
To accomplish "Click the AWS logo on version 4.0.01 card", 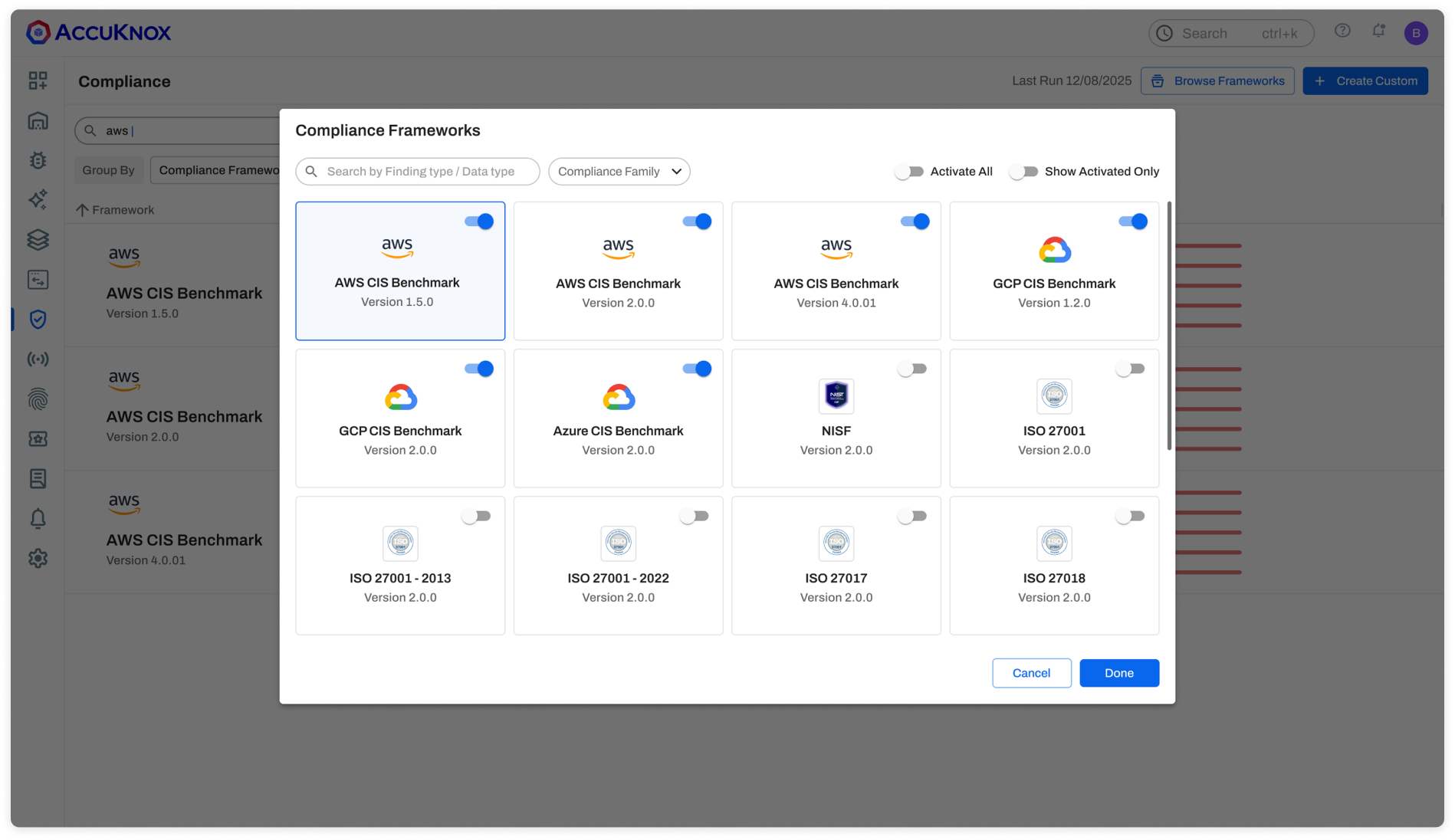I will tap(836, 248).
